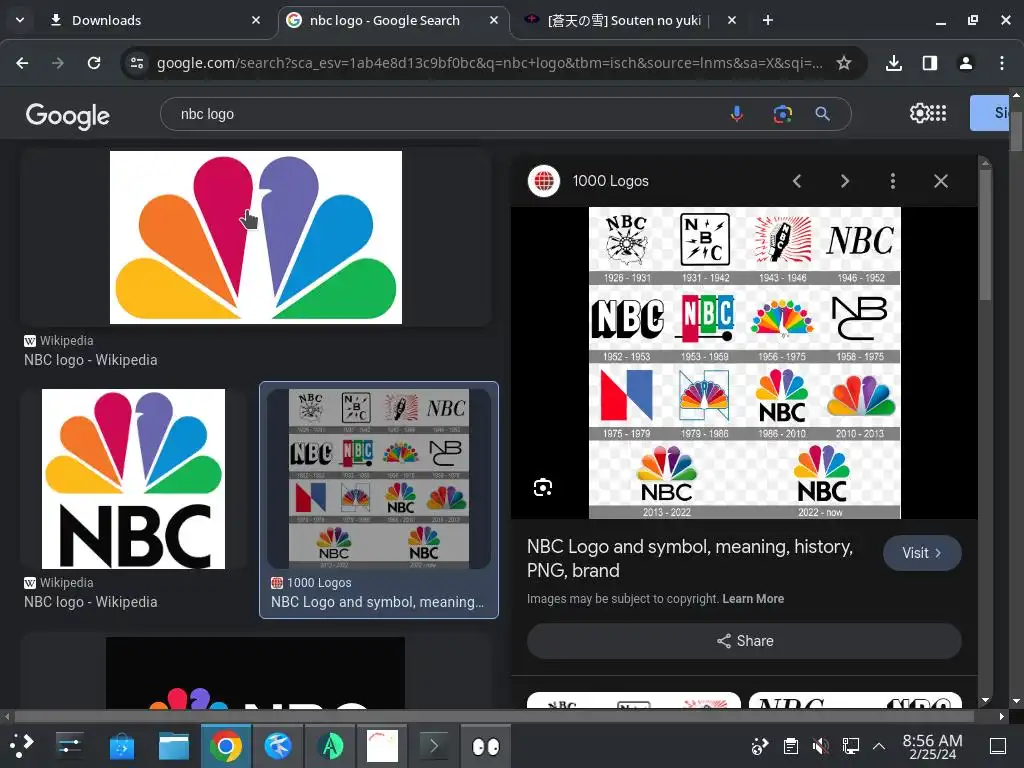Viewport: 1024px width, 768px height.
Task: Open terminal icon in taskbar
Action: [434, 746]
